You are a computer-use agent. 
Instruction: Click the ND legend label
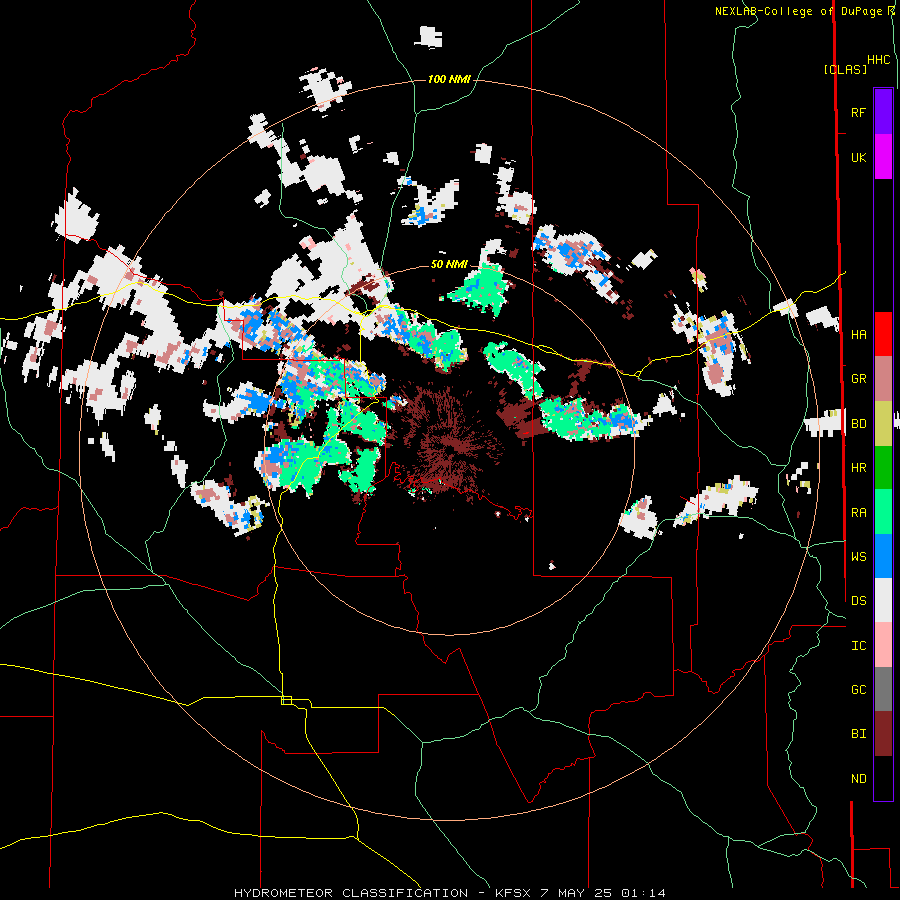pyautogui.click(x=858, y=779)
